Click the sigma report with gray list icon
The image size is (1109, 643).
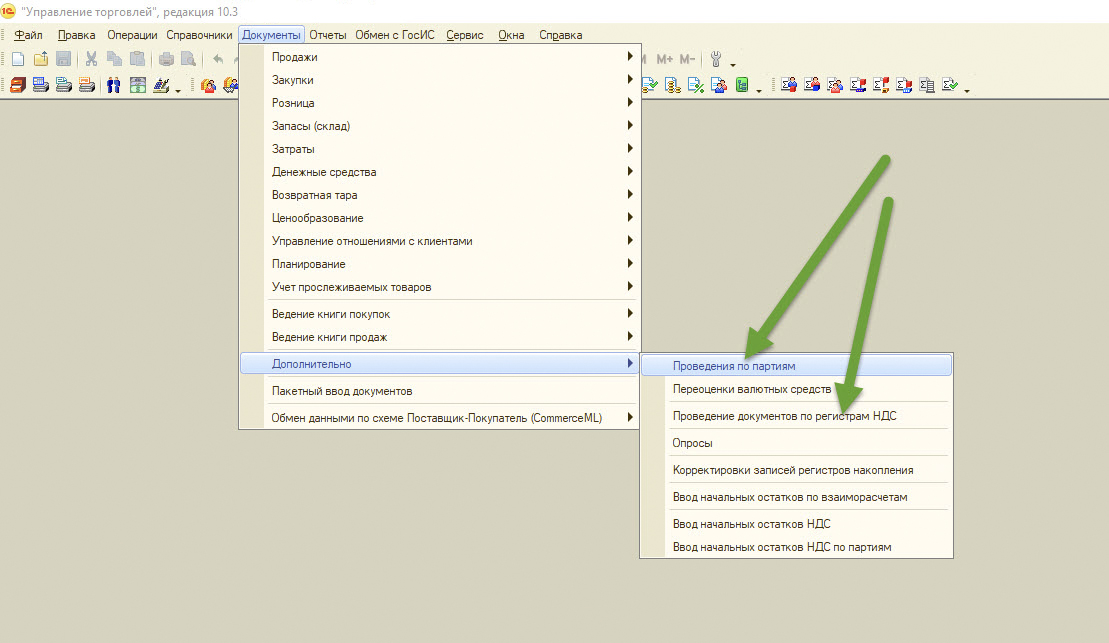point(927,86)
